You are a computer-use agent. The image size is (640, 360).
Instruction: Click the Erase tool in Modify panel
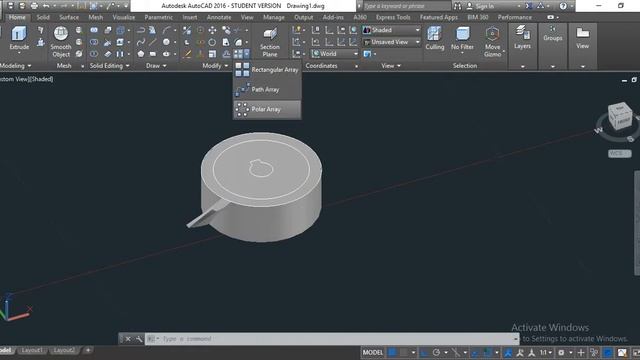coord(187,54)
